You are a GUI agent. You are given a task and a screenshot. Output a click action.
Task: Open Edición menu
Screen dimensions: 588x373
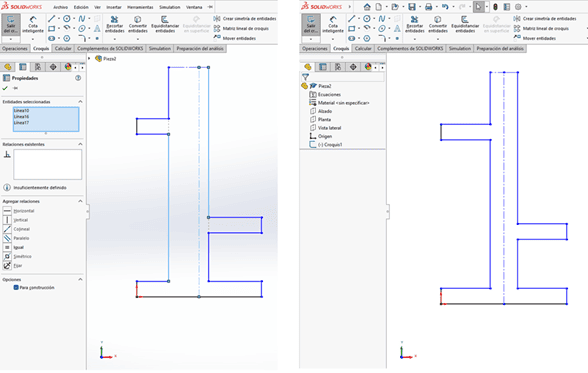tap(81, 7)
